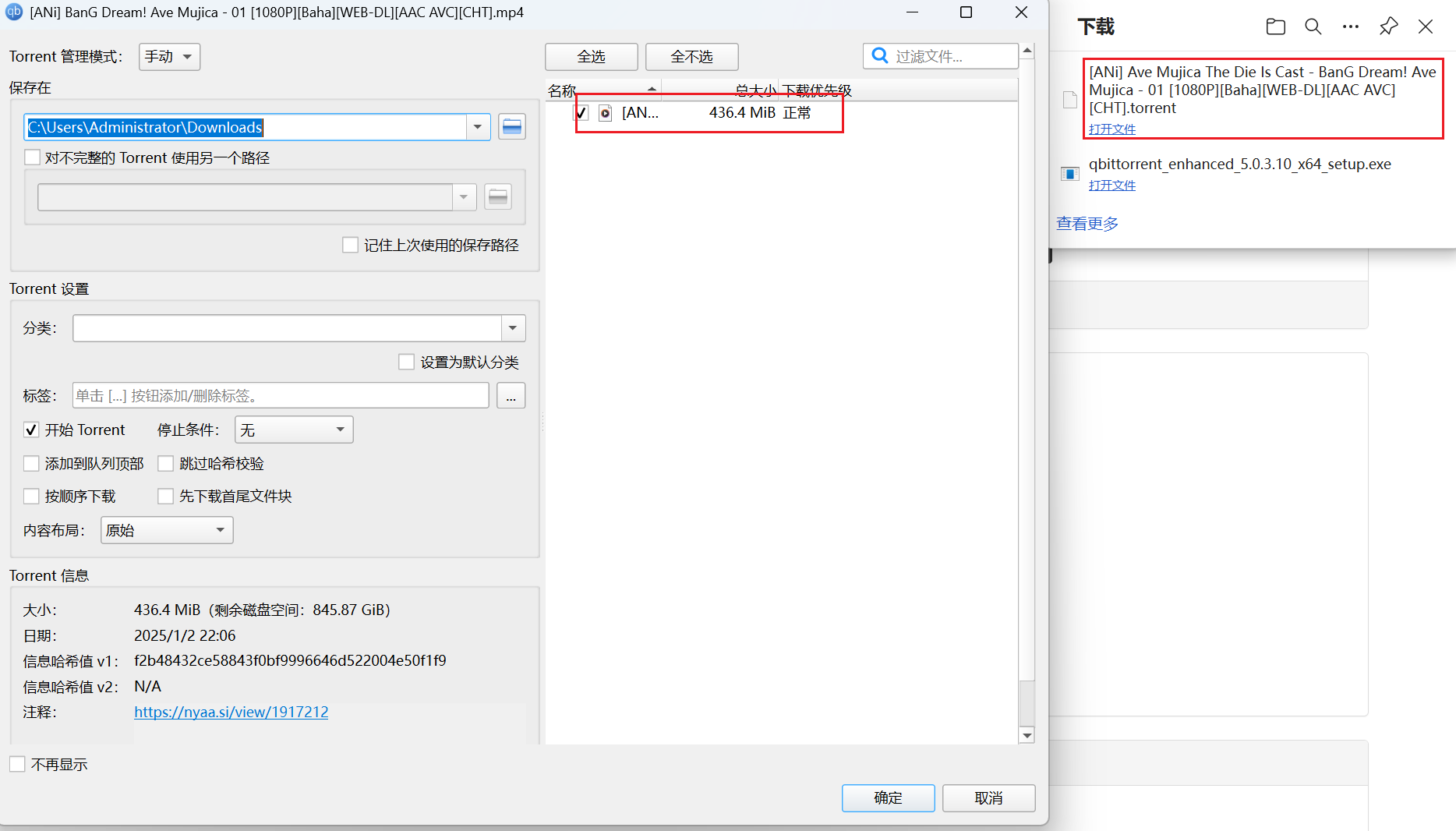
Task: Click the date value 2025/1/2 22:06
Action: coord(185,635)
